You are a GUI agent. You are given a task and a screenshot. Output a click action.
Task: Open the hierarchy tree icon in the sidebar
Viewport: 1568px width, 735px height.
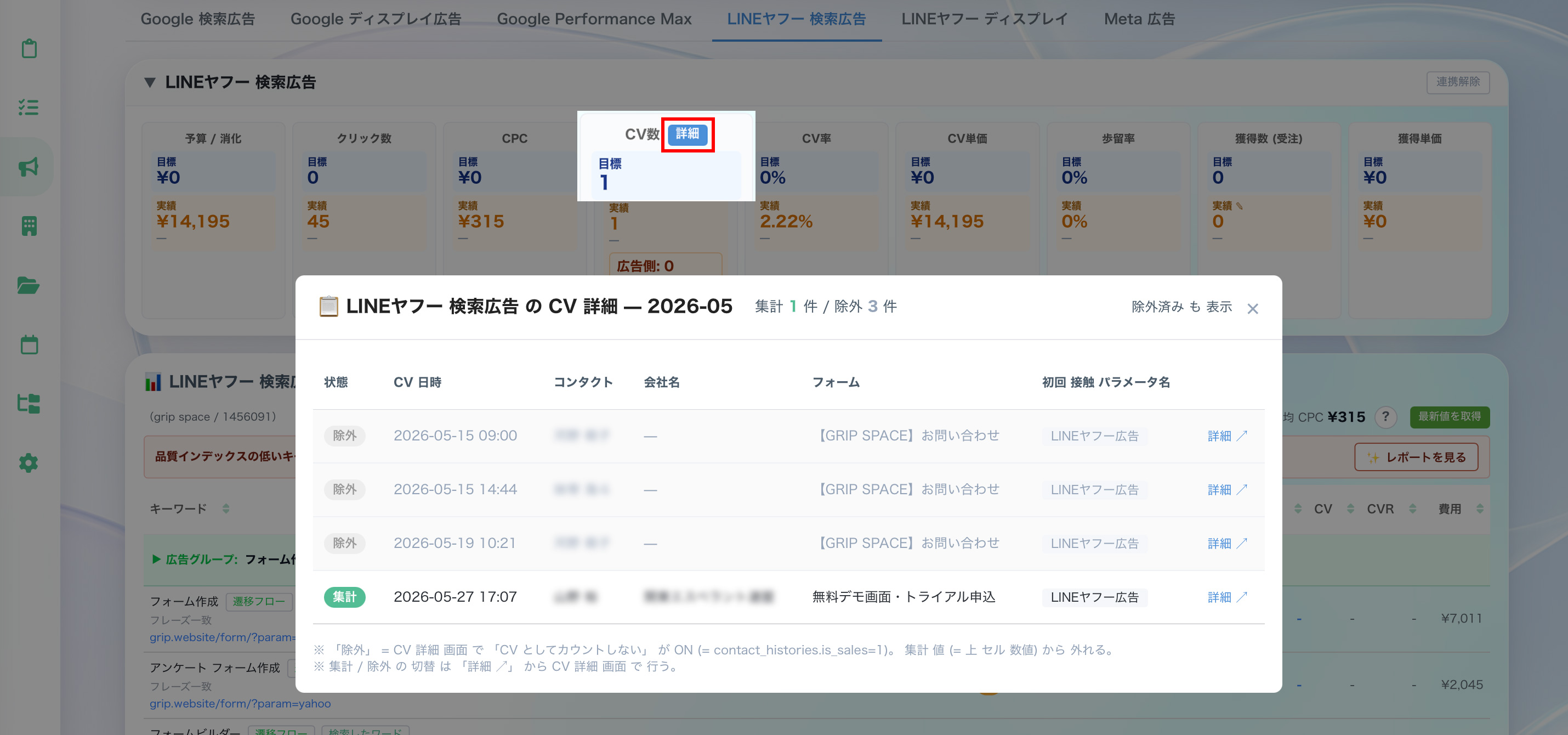coord(29,403)
